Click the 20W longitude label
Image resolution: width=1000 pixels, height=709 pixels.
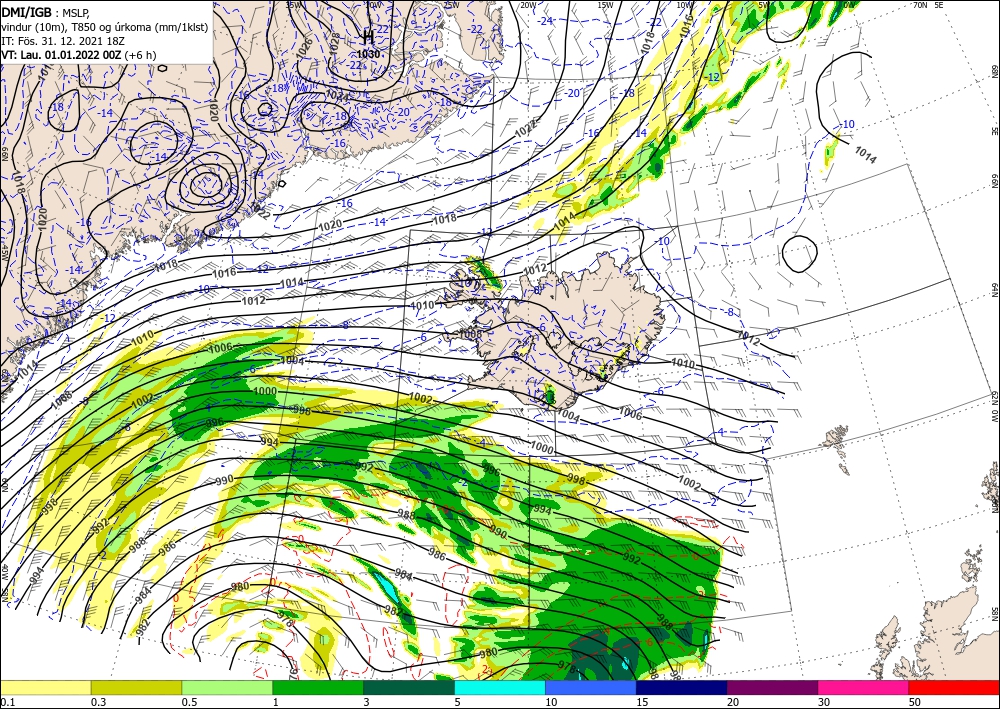527,4
